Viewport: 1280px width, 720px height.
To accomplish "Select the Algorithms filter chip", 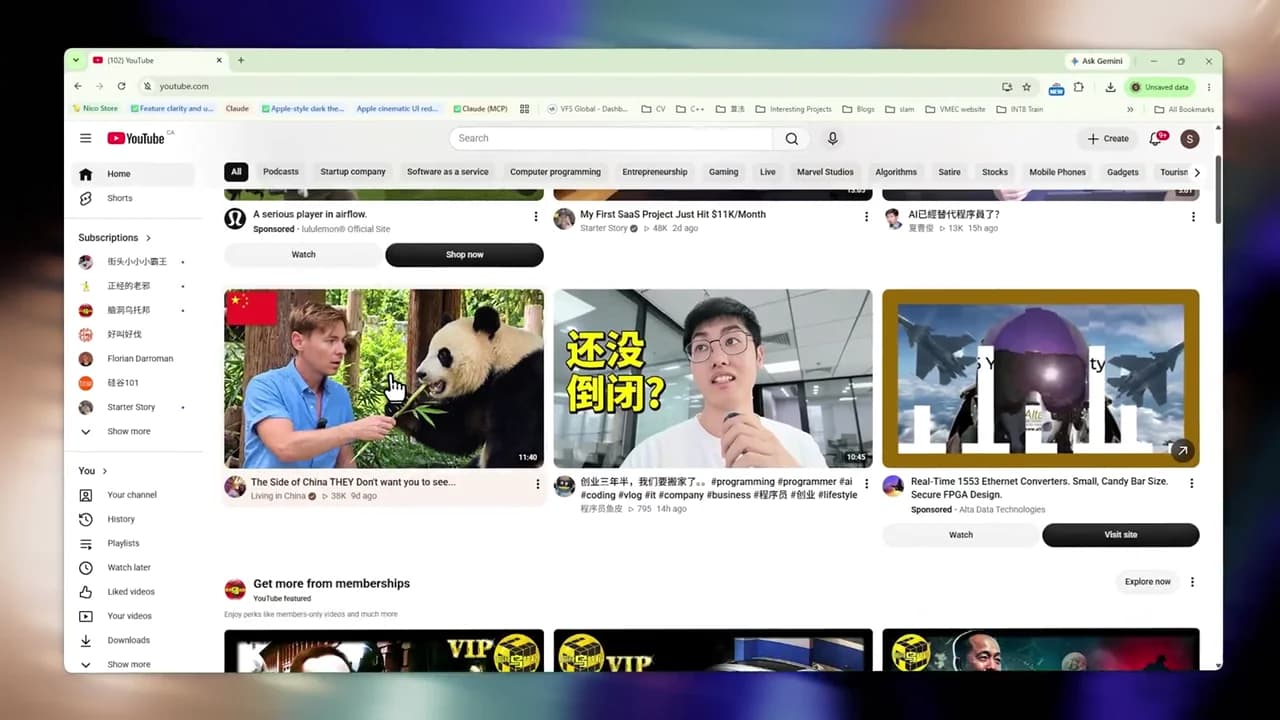I will 896,172.
